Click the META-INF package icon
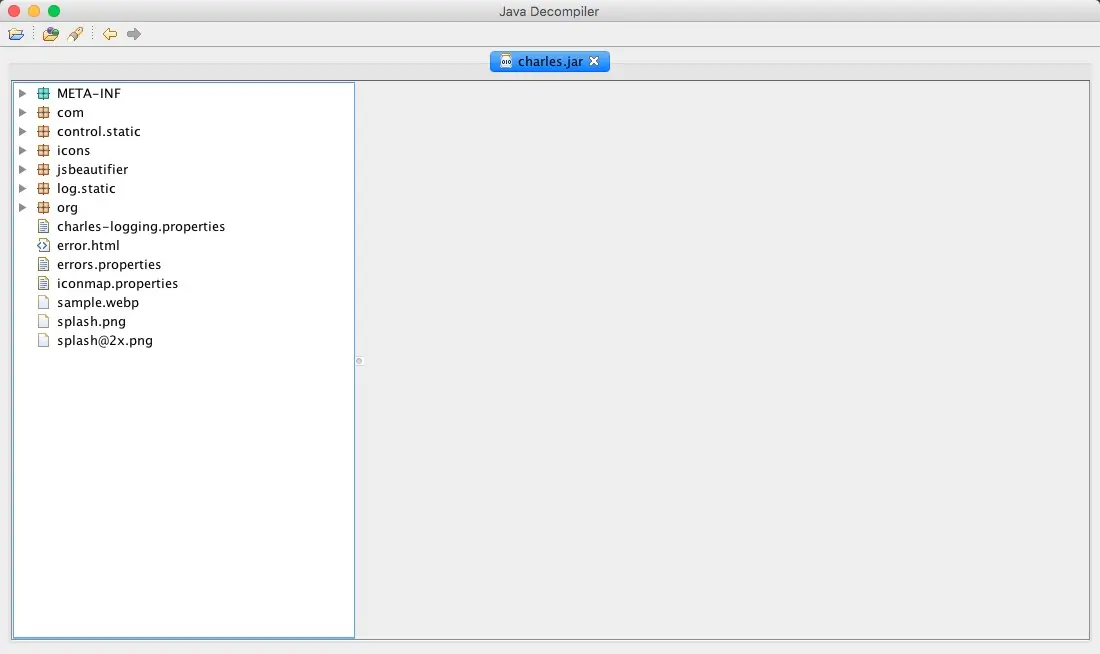 point(43,93)
